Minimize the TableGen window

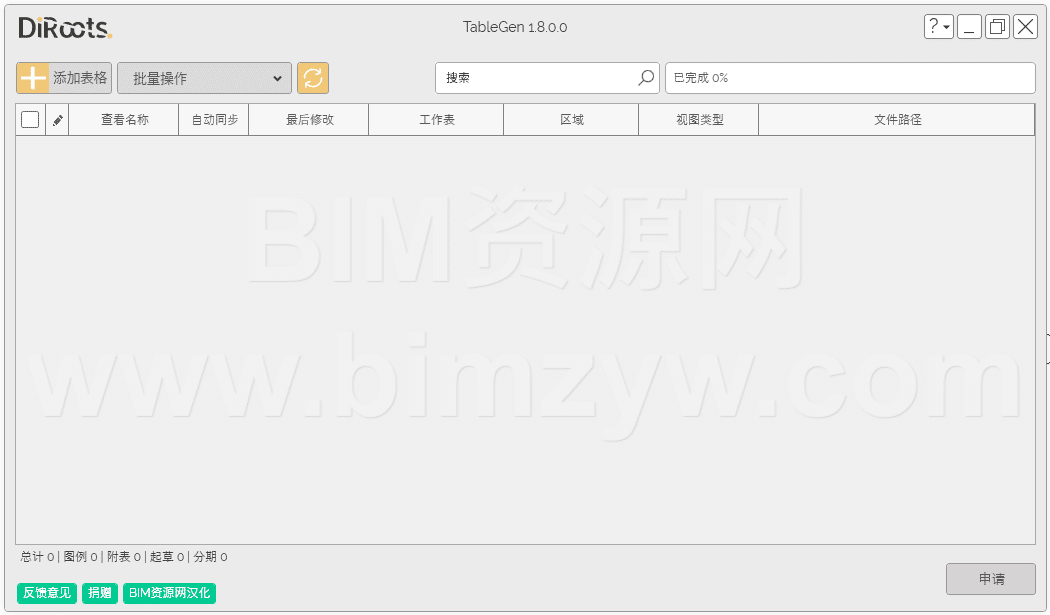[969, 27]
